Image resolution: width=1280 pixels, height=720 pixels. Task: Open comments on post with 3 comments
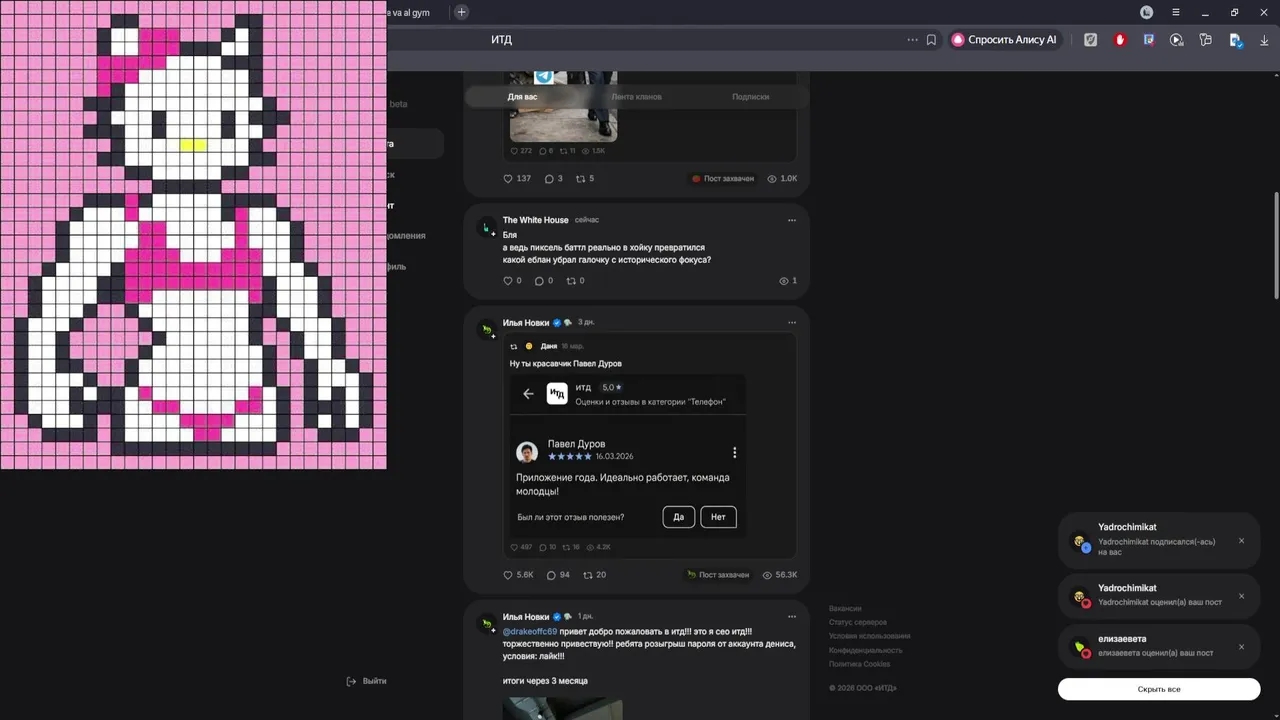(553, 179)
